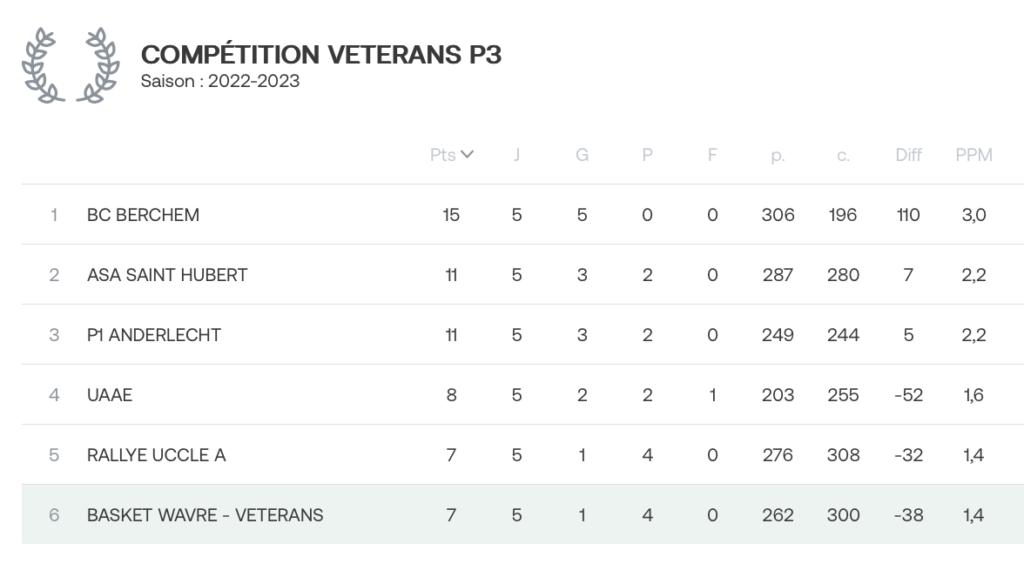Toggle the Pts column sort arrow
This screenshot has width=1024, height=570.
pyautogui.click(x=467, y=155)
